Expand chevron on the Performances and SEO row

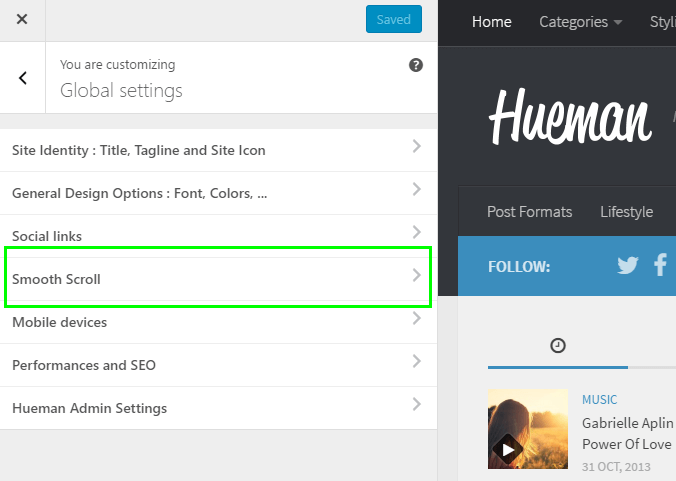coord(416,361)
